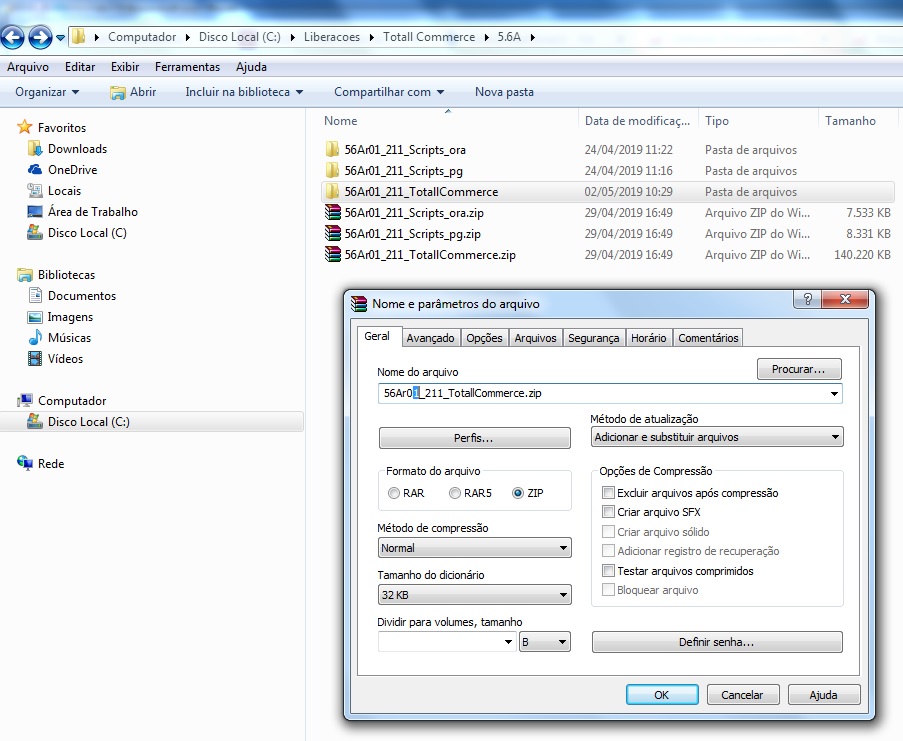Expand the Incluir na biblioteca dropdown

point(244,92)
